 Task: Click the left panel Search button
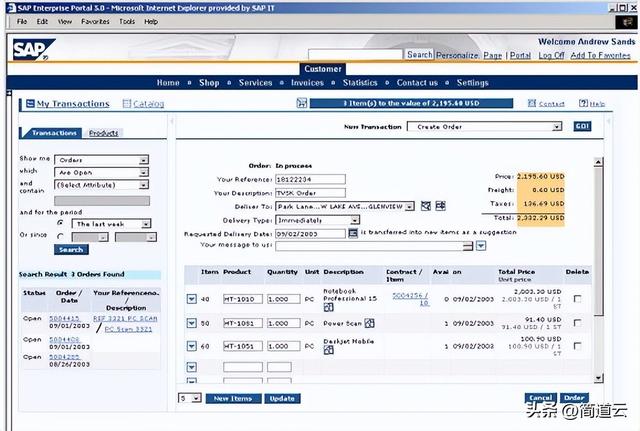click(x=71, y=249)
